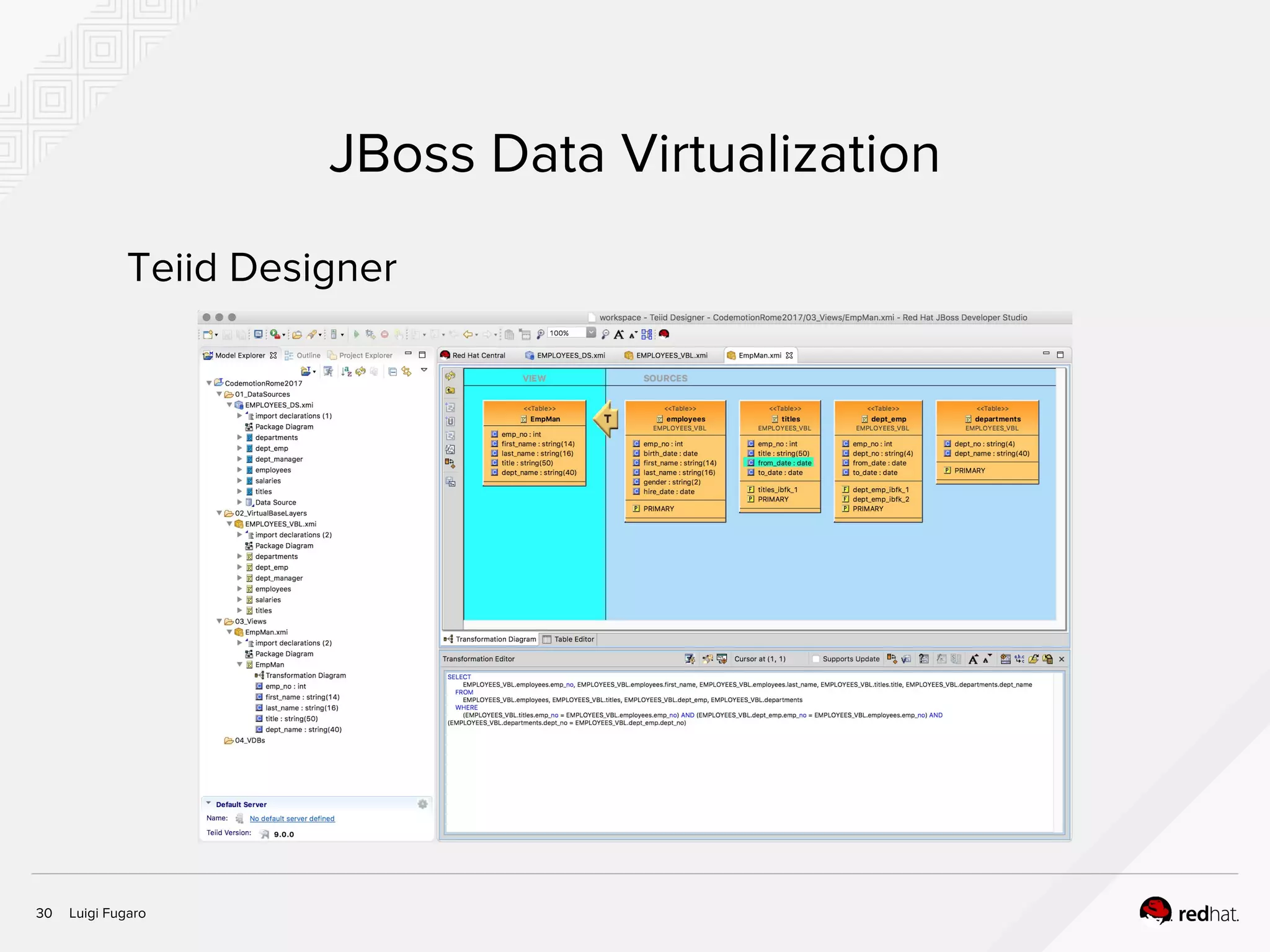
Task: Click the open folder icon in main toolbar
Action: point(297,334)
